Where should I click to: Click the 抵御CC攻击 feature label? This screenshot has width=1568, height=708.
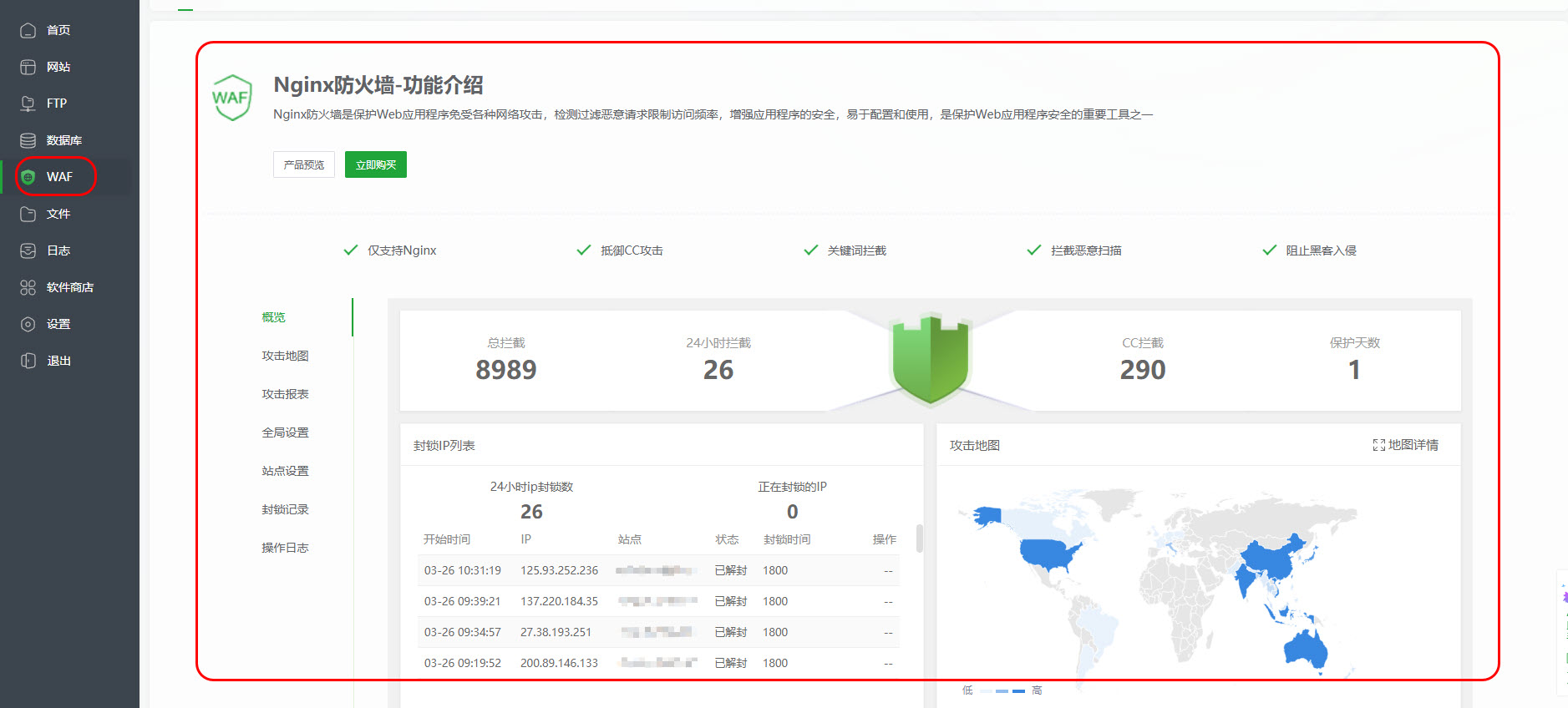point(632,250)
